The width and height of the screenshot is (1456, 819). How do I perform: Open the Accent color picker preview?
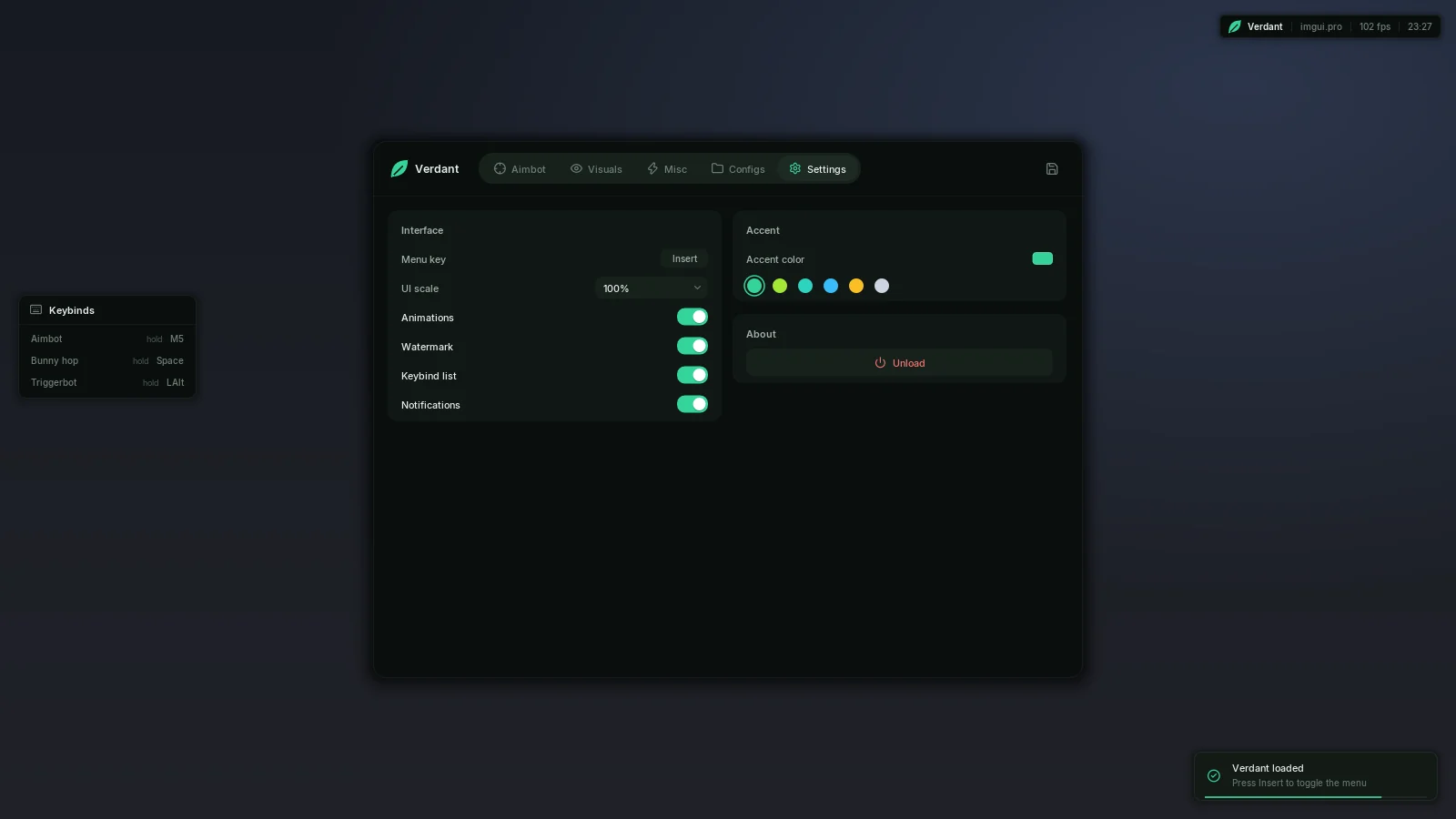1043,258
